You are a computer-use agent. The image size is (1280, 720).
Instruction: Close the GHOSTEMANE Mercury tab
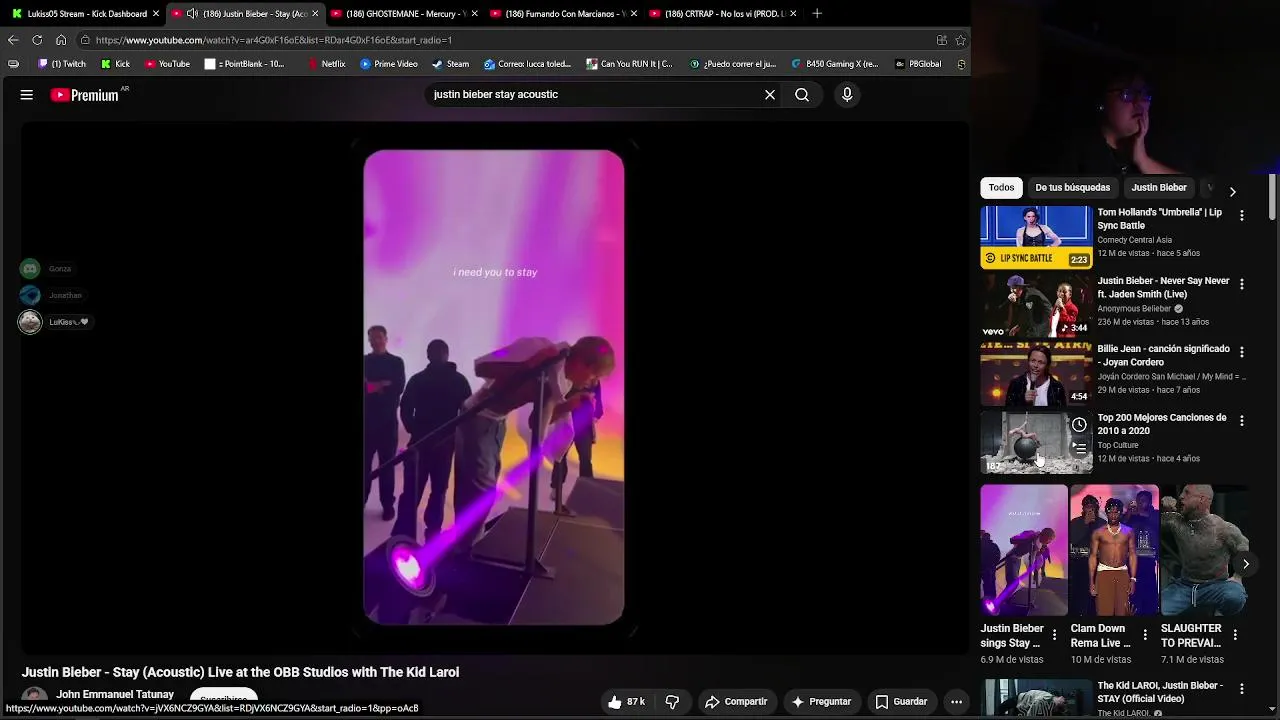click(x=474, y=14)
